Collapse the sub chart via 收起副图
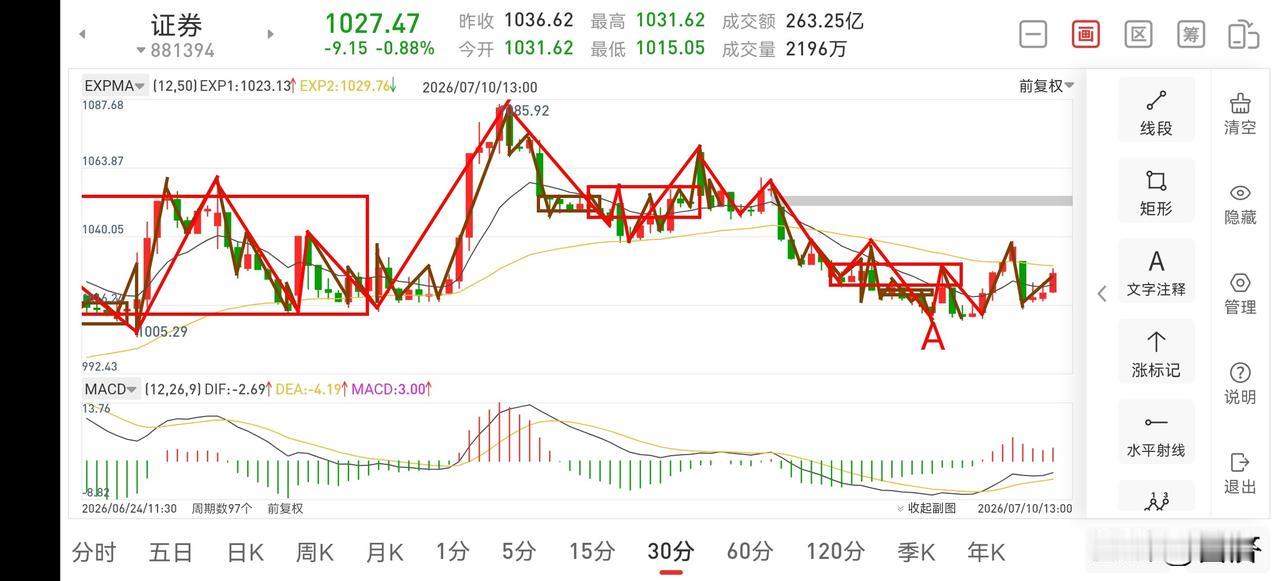Image resolution: width=1278 pixels, height=581 pixels. point(926,508)
